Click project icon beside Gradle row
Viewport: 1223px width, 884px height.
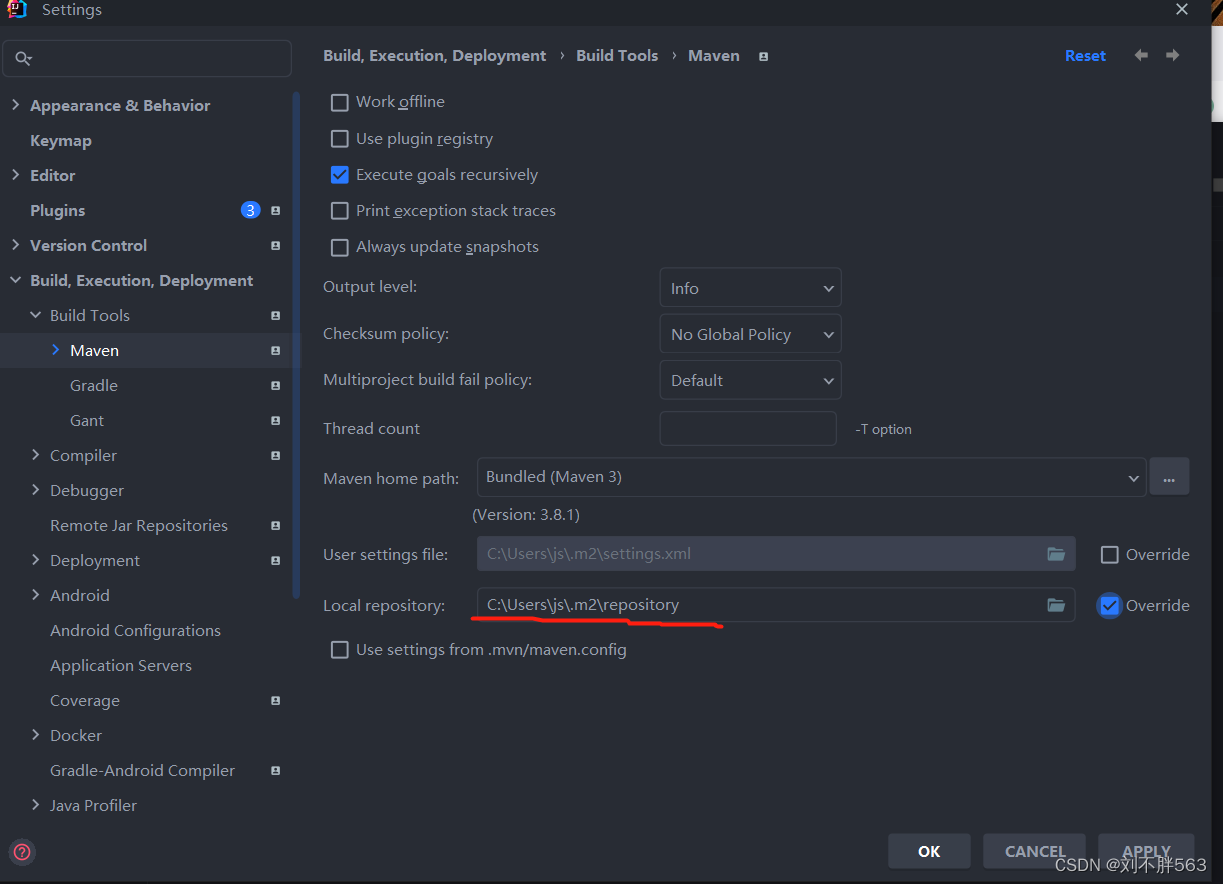(x=275, y=385)
